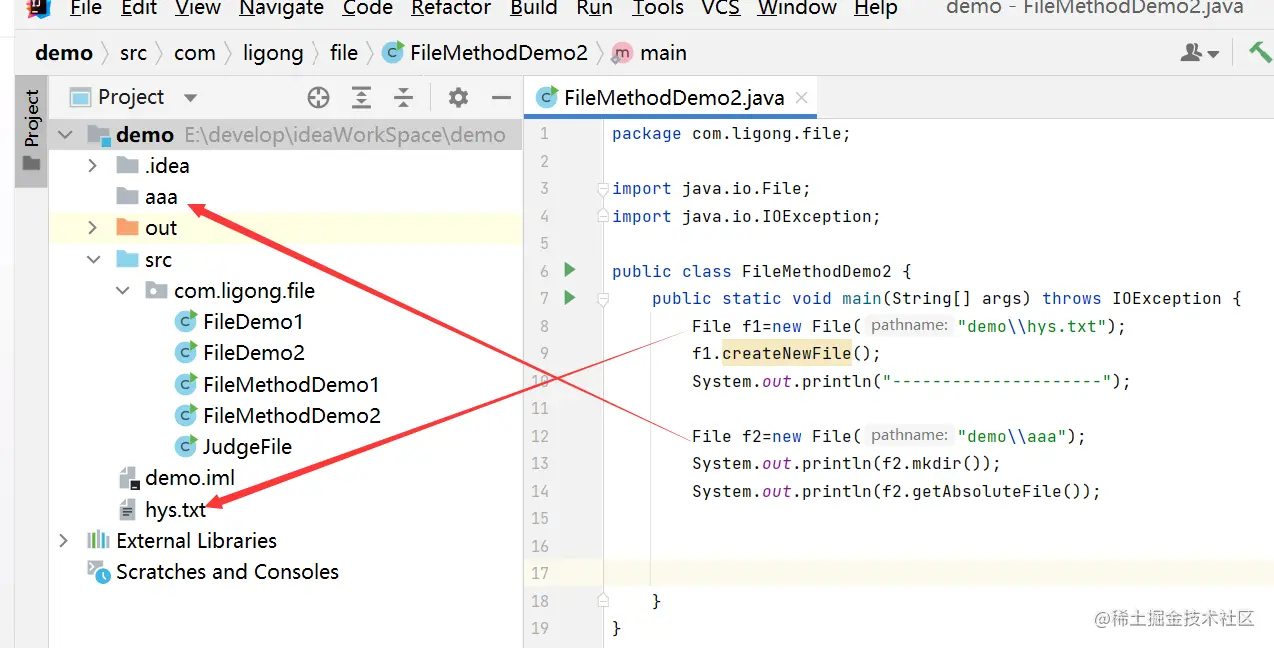Click the main method breadcrumb
1274x648 pixels.
pos(650,53)
